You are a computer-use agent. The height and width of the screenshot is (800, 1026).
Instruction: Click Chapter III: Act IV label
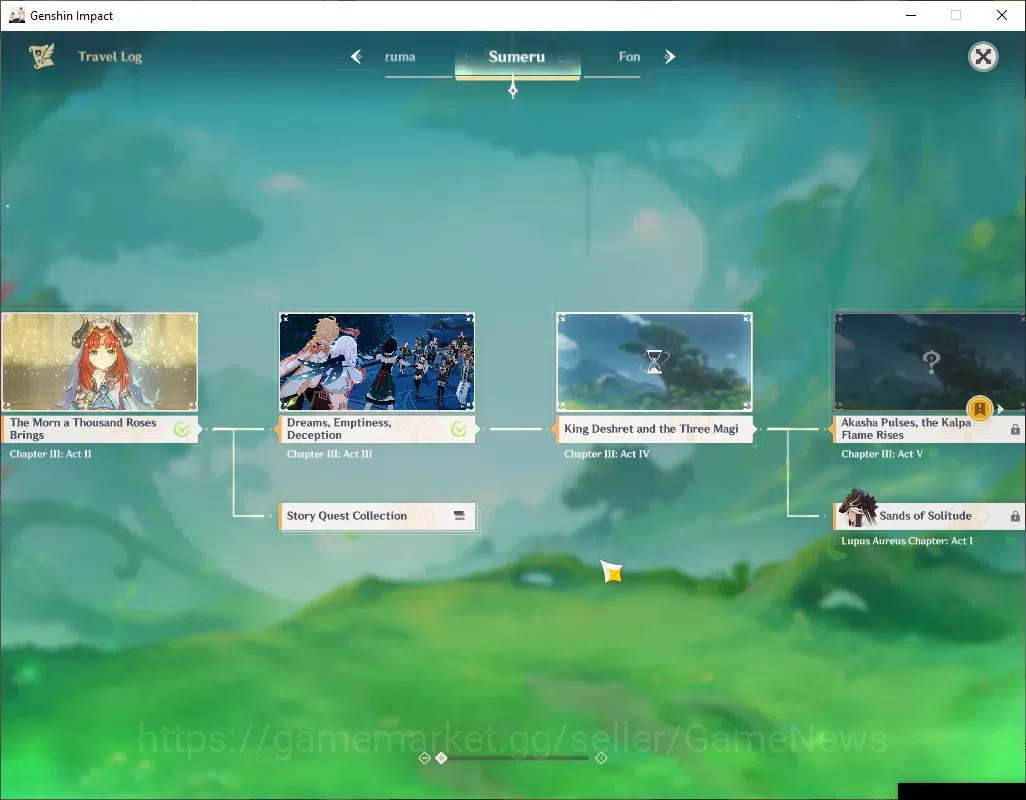(x=607, y=454)
